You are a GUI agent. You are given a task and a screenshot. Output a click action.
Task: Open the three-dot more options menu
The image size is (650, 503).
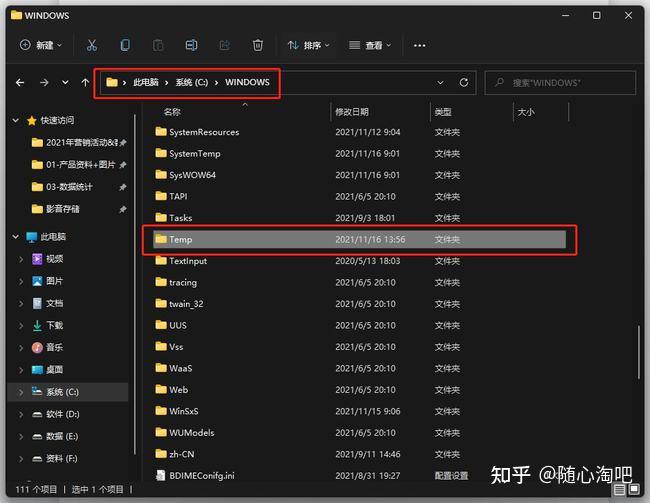[x=420, y=45]
